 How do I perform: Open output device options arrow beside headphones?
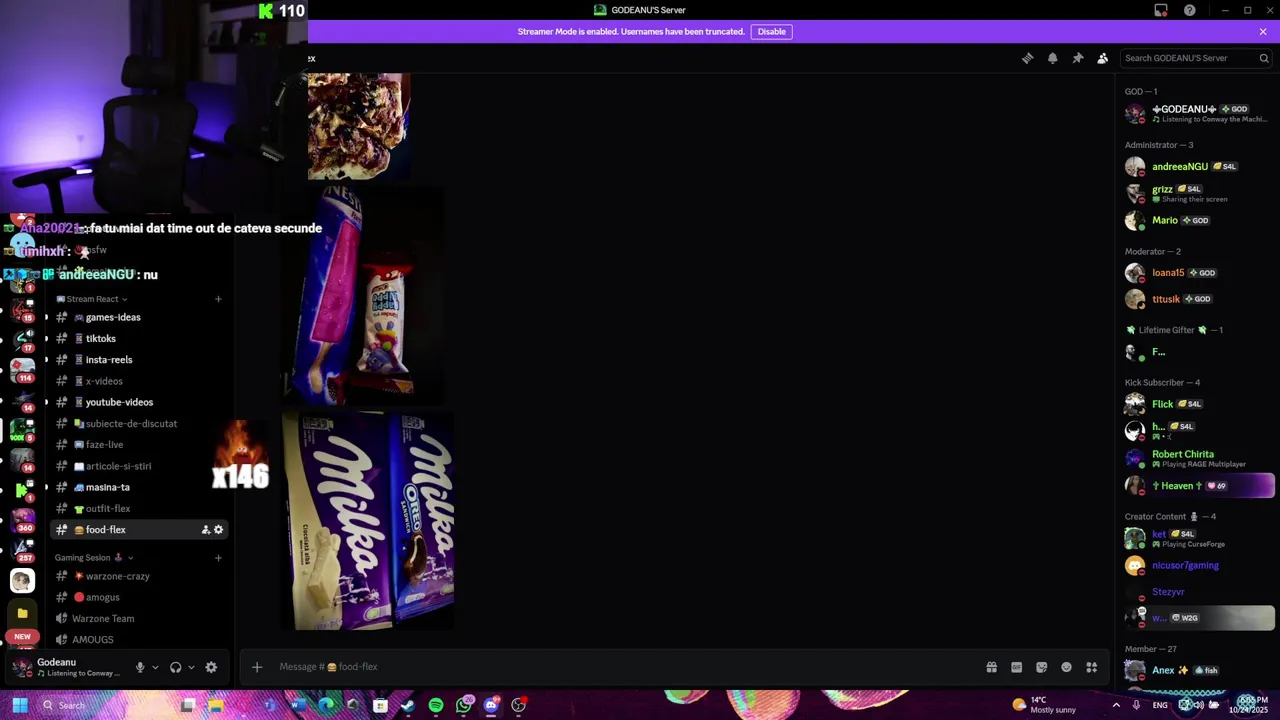click(191, 667)
